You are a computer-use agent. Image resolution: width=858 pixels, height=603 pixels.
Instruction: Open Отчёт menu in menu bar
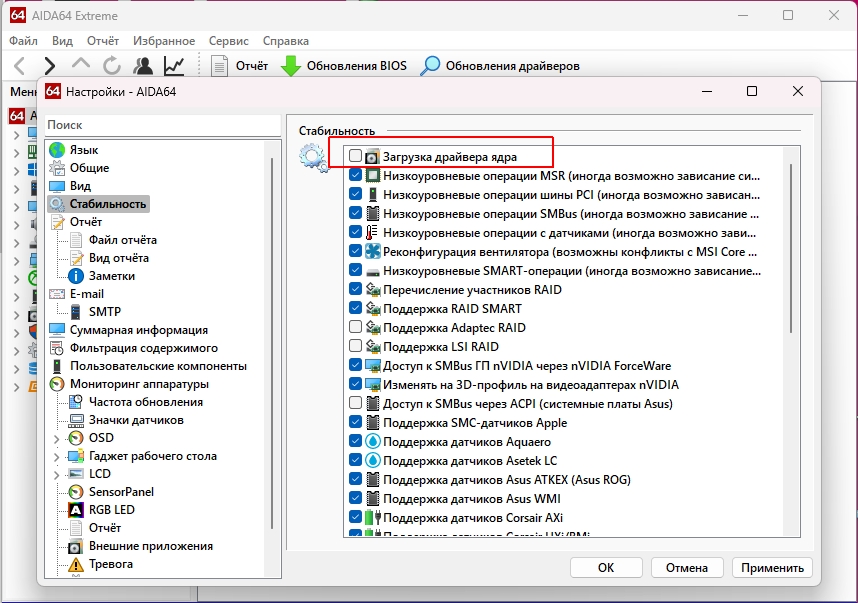(103, 41)
